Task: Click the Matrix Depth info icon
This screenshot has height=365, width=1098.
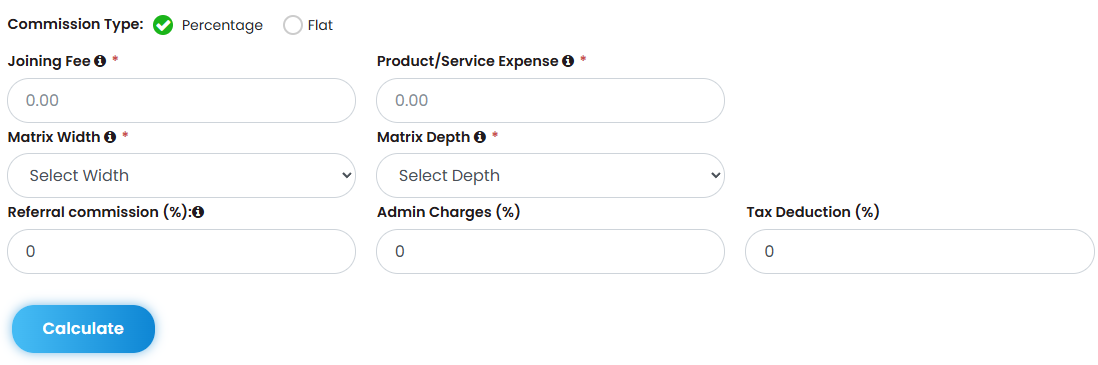Action: (x=480, y=137)
